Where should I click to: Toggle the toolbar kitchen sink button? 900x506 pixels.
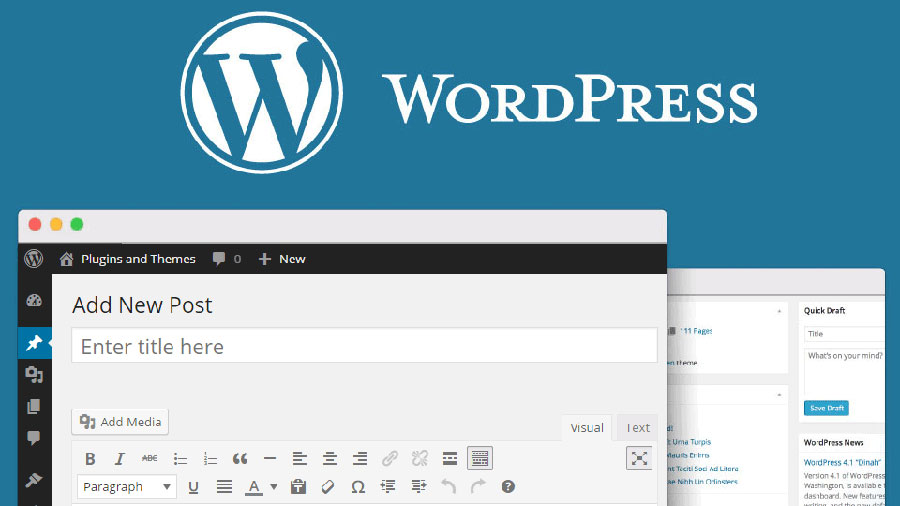point(480,458)
